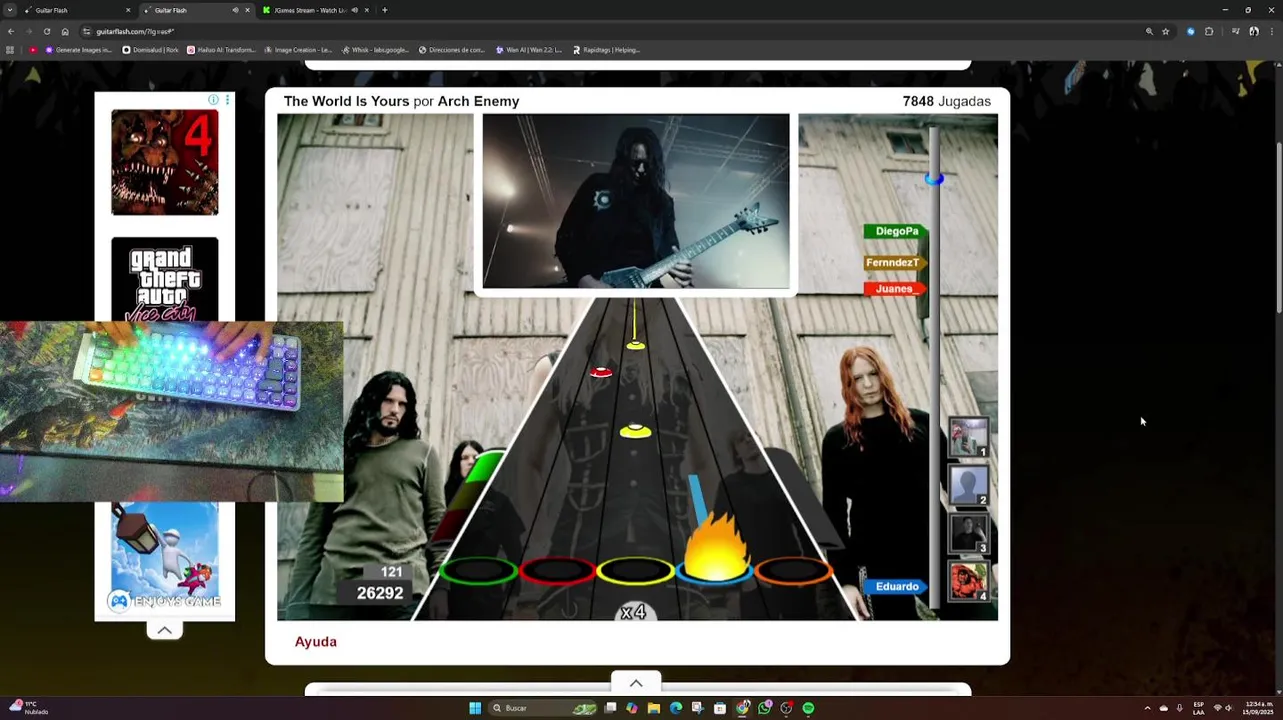The image size is (1283, 720).
Task: Click the rank 2 player avatar
Action: point(968,486)
